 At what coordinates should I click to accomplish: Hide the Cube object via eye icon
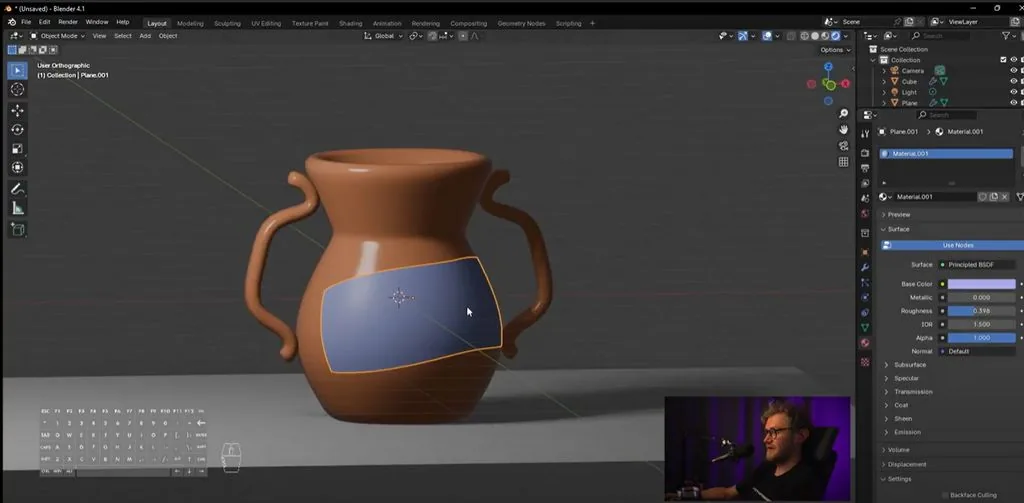pos(1014,82)
